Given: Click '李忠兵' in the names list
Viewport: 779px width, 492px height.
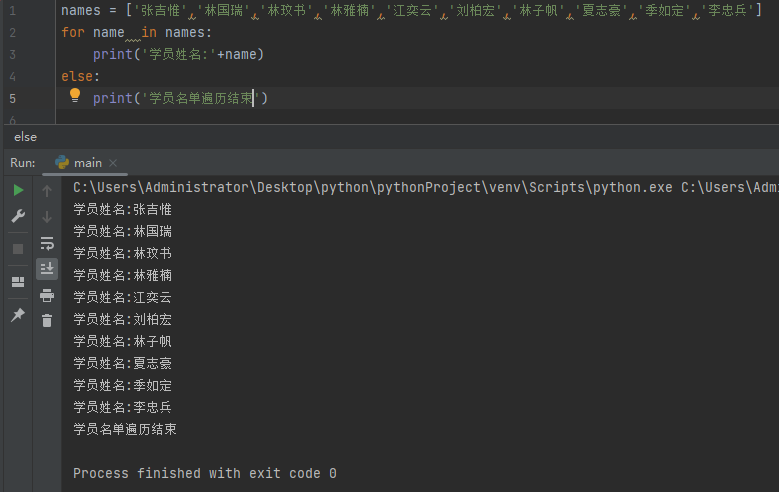Looking at the screenshot, I should [727, 10].
